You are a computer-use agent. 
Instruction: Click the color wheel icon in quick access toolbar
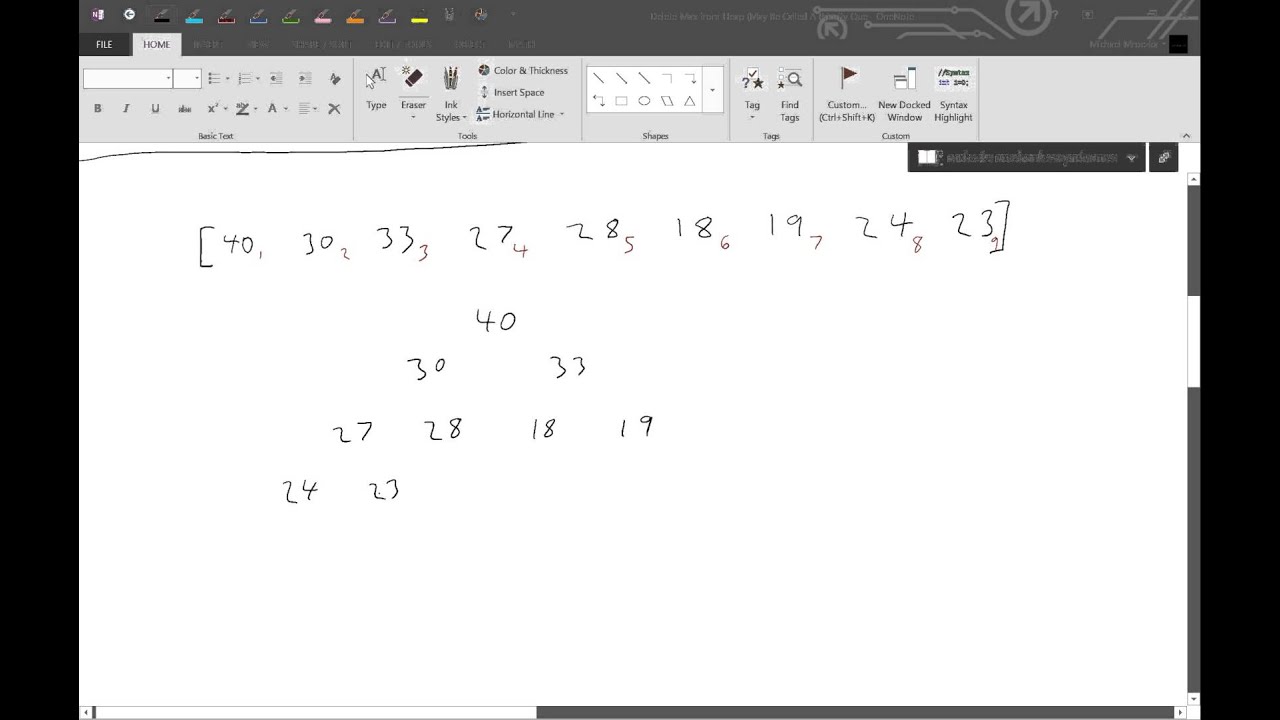click(481, 15)
